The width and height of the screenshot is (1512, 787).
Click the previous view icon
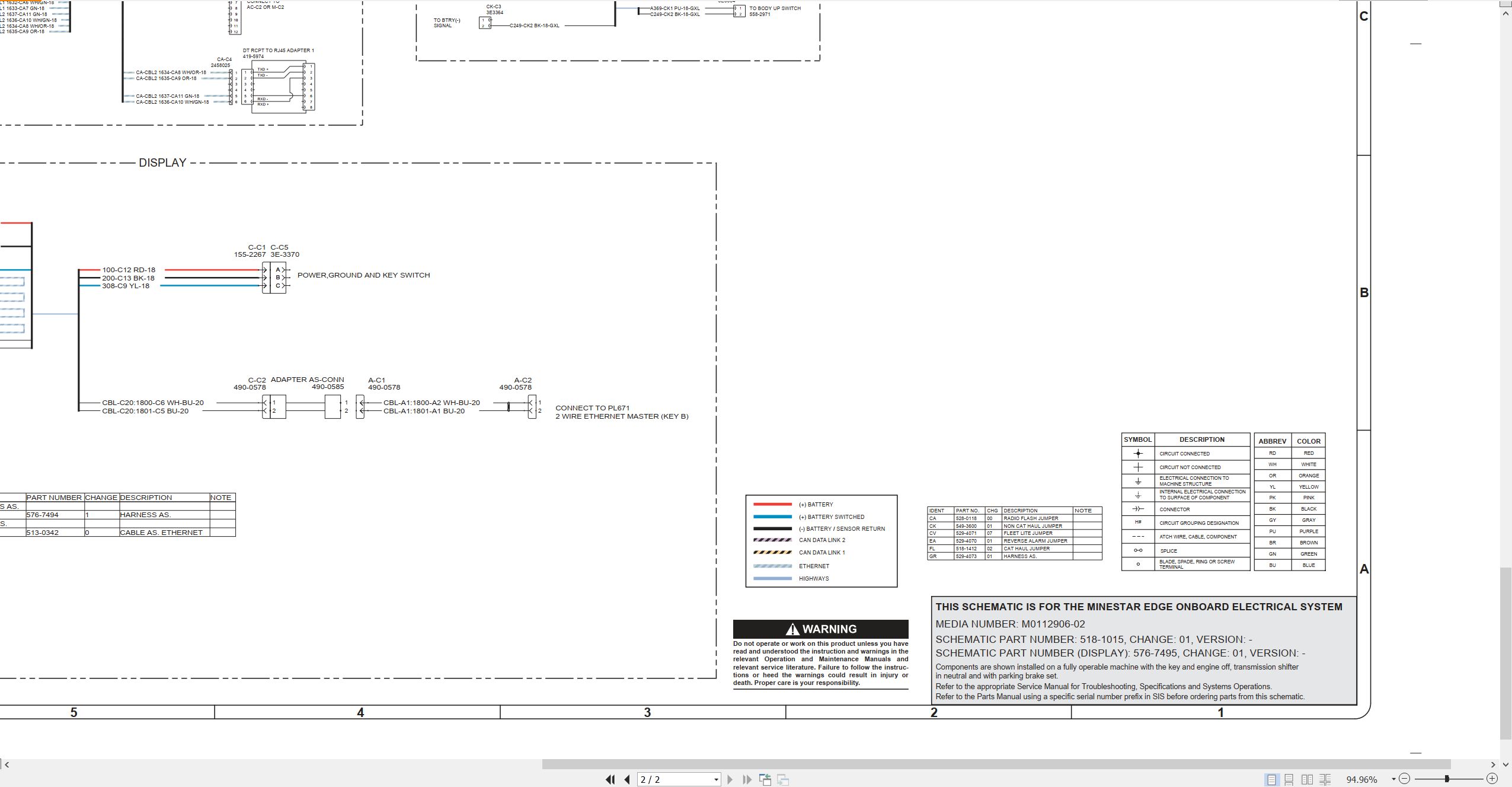tap(765, 779)
